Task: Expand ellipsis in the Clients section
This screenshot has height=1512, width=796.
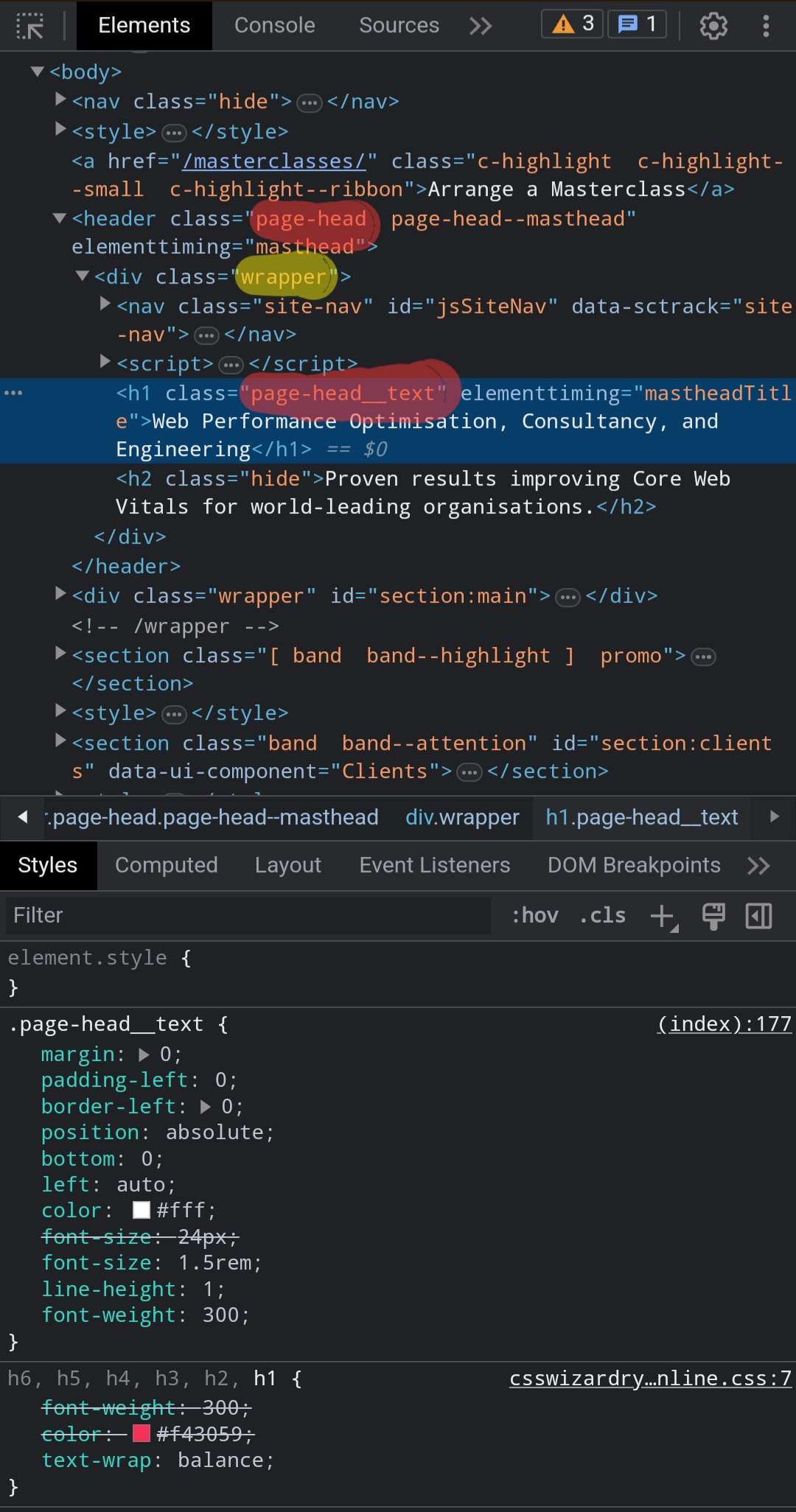Action: 469,772
